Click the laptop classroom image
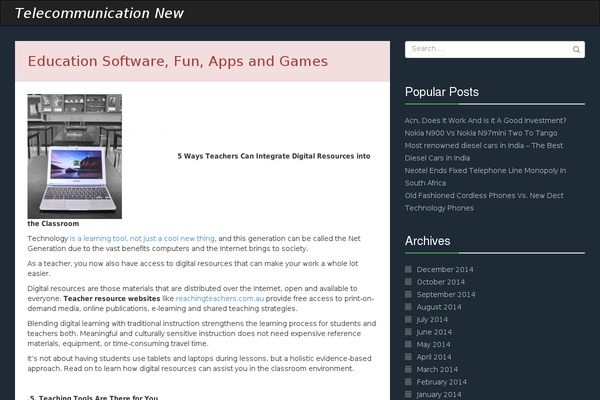This screenshot has width=600, height=400. (x=75, y=157)
